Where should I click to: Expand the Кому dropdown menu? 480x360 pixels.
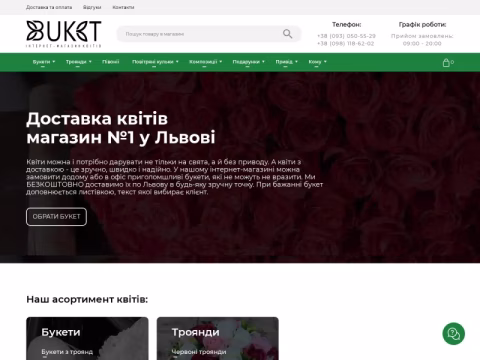pyautogui.click(x=317, y=62)
